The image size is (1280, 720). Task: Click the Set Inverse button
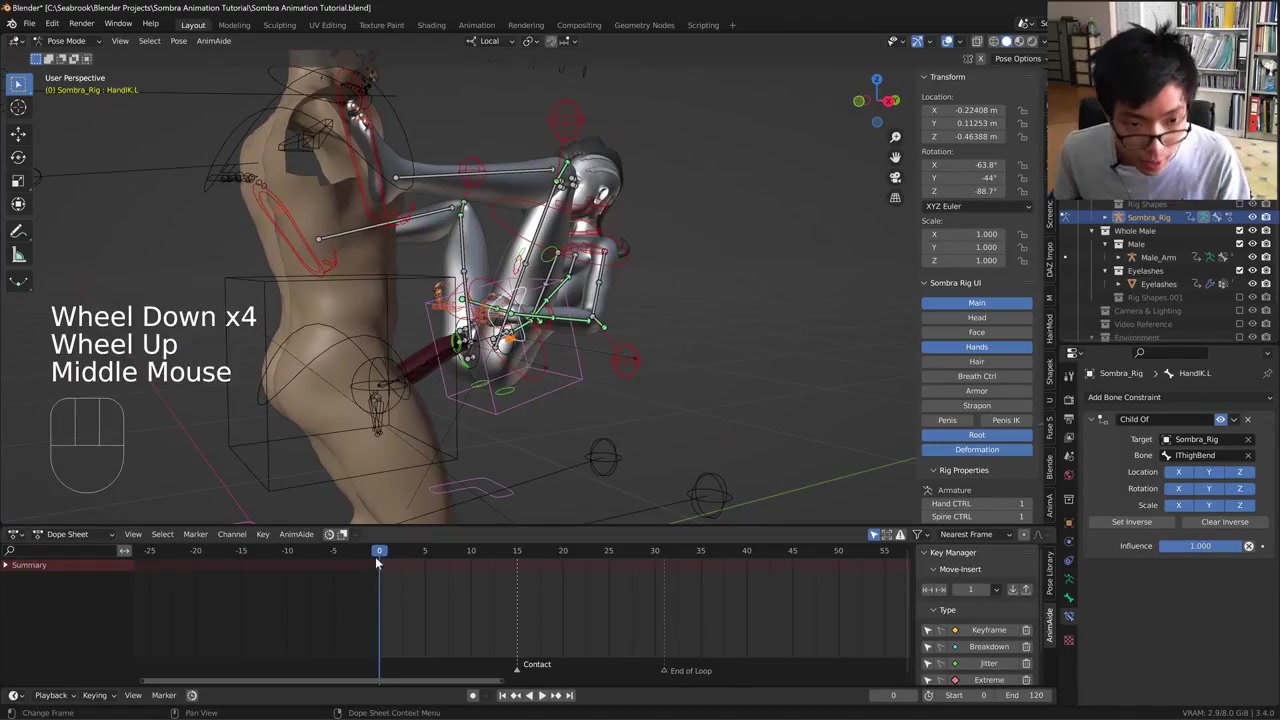[x=1132, y=522]
